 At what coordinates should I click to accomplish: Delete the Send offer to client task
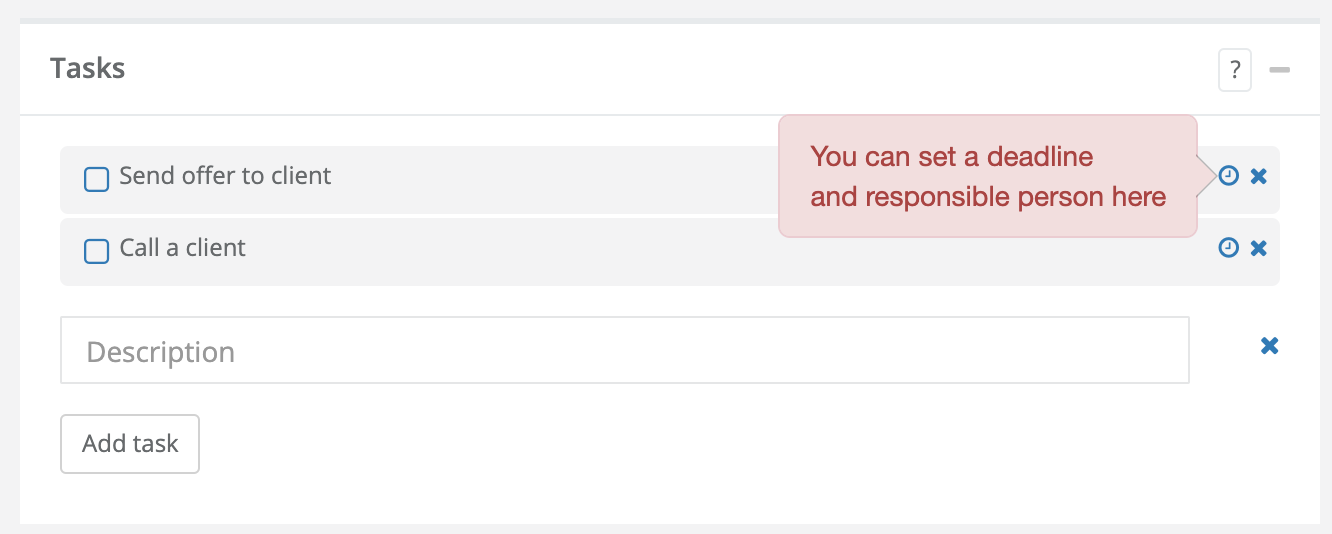point(1259,176)
